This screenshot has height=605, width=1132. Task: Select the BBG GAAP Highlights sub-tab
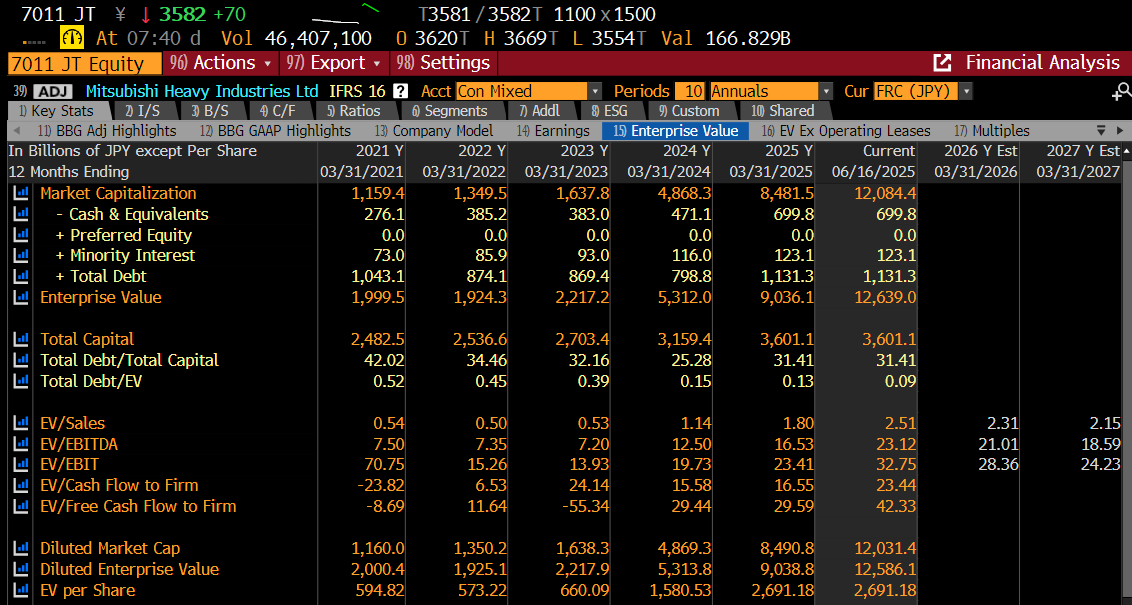275,131
